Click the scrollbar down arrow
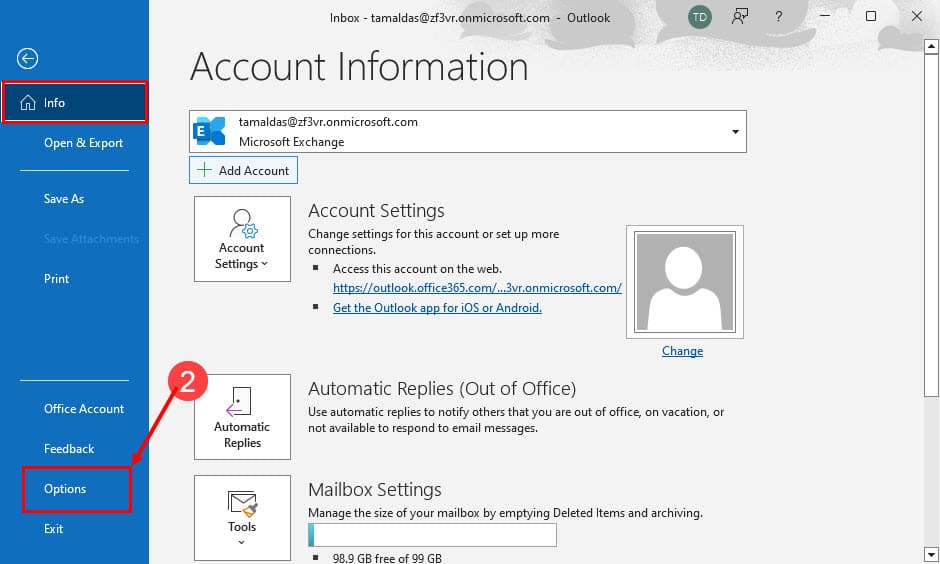 coord(931,553)
